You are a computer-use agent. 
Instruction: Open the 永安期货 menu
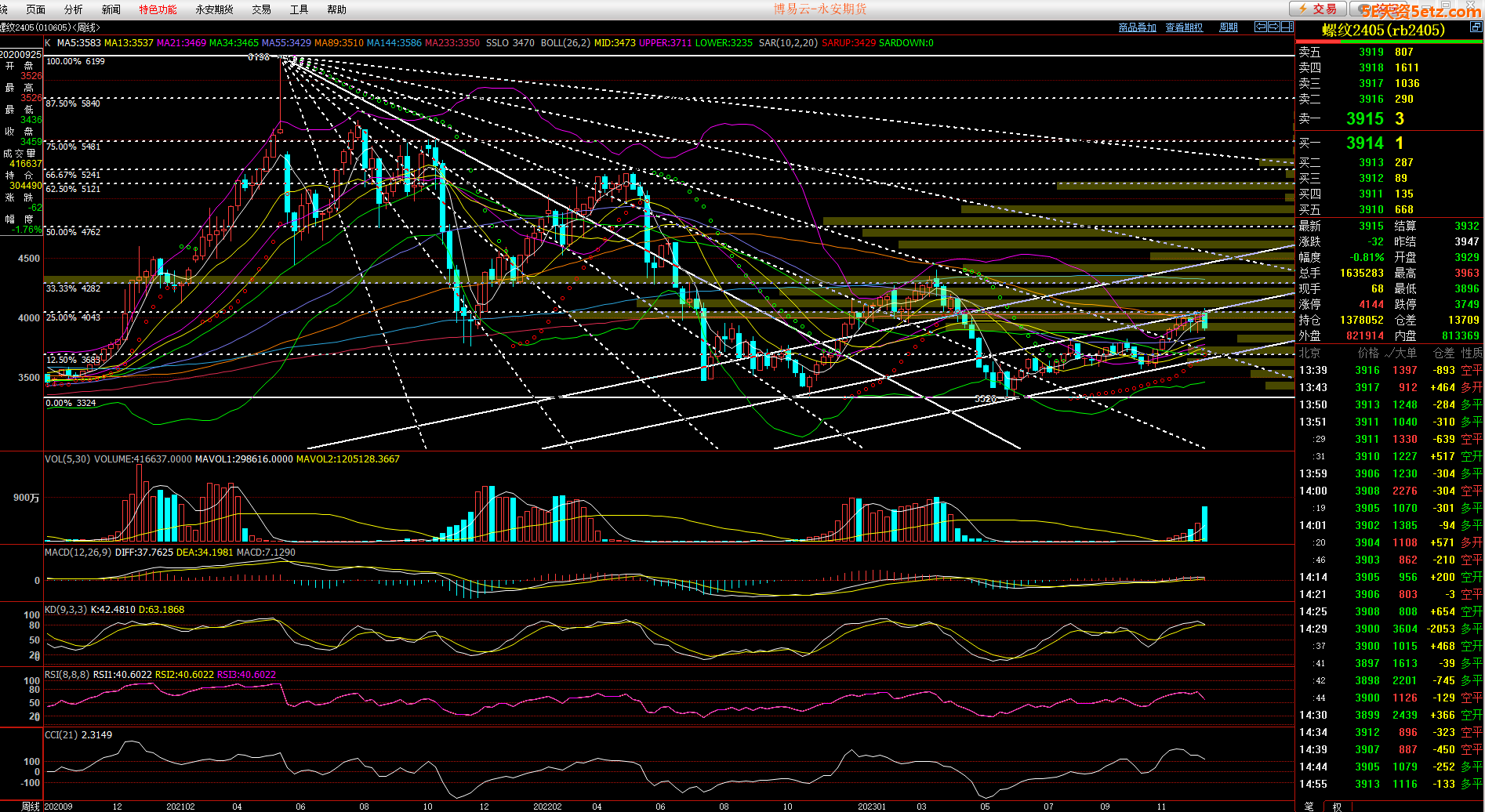(x=214, y=9)
